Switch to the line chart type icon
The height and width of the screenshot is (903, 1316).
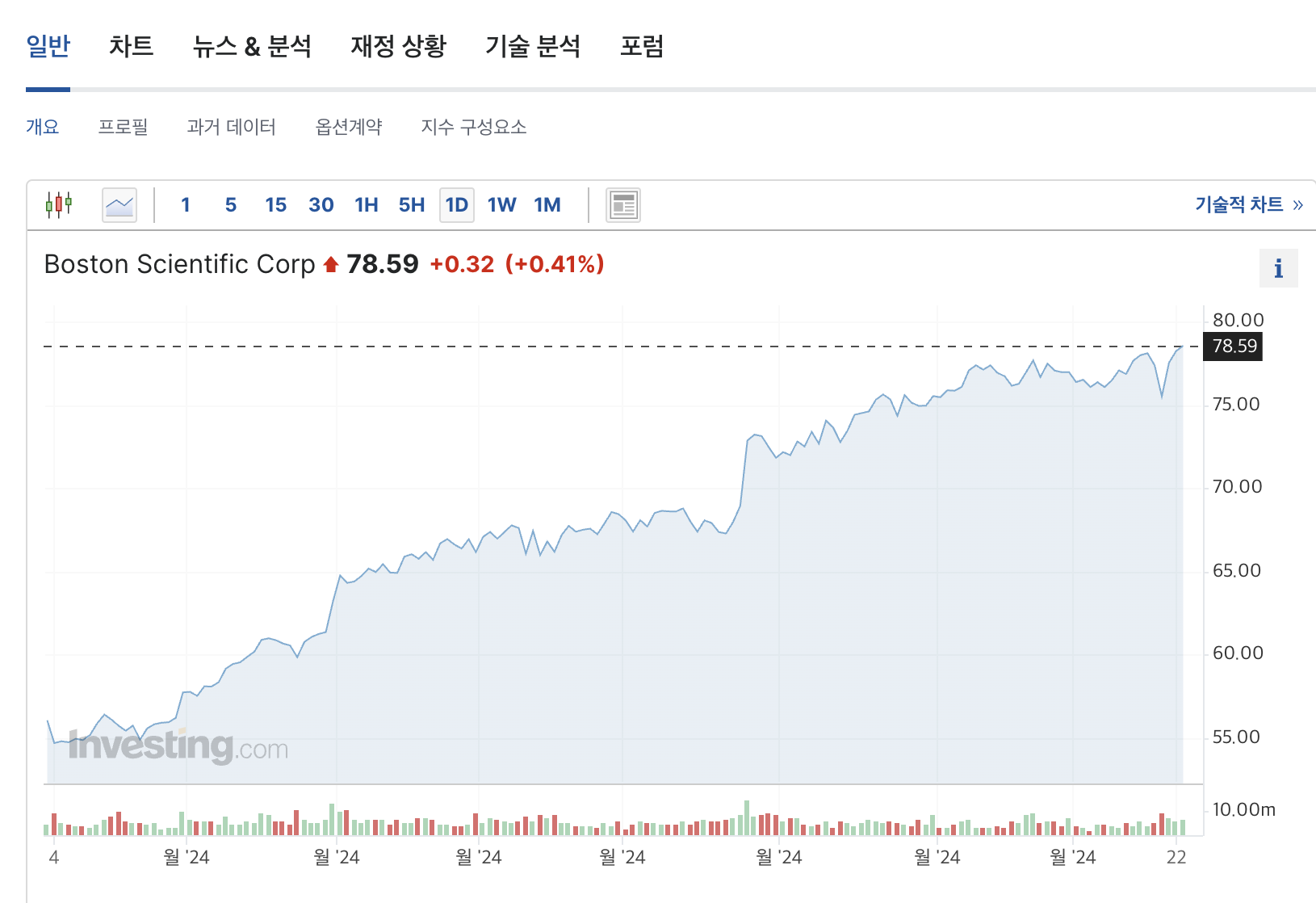pyautogui.click(x=119, y=204)
